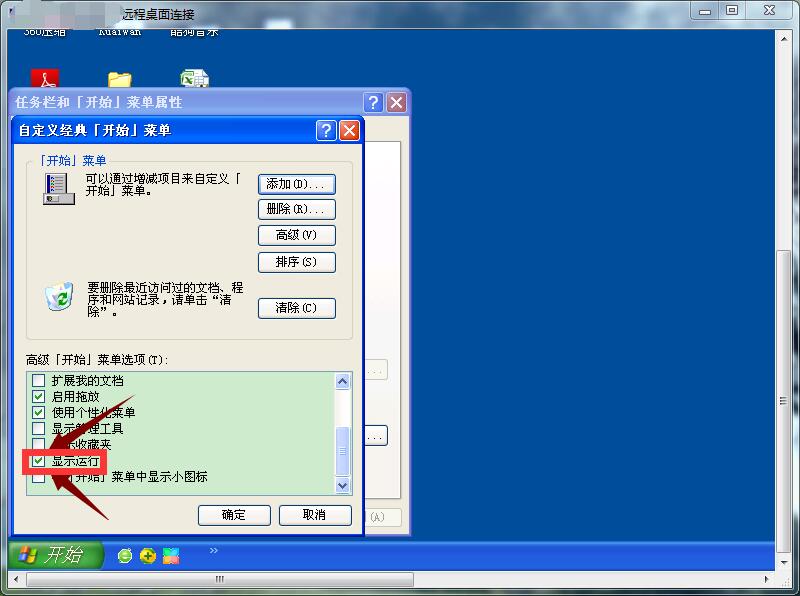Image resolution: width=800 pixels, height=596 pixels.
Task: Uncheck the 显示运行 option
Action: (x=38, y=462)
